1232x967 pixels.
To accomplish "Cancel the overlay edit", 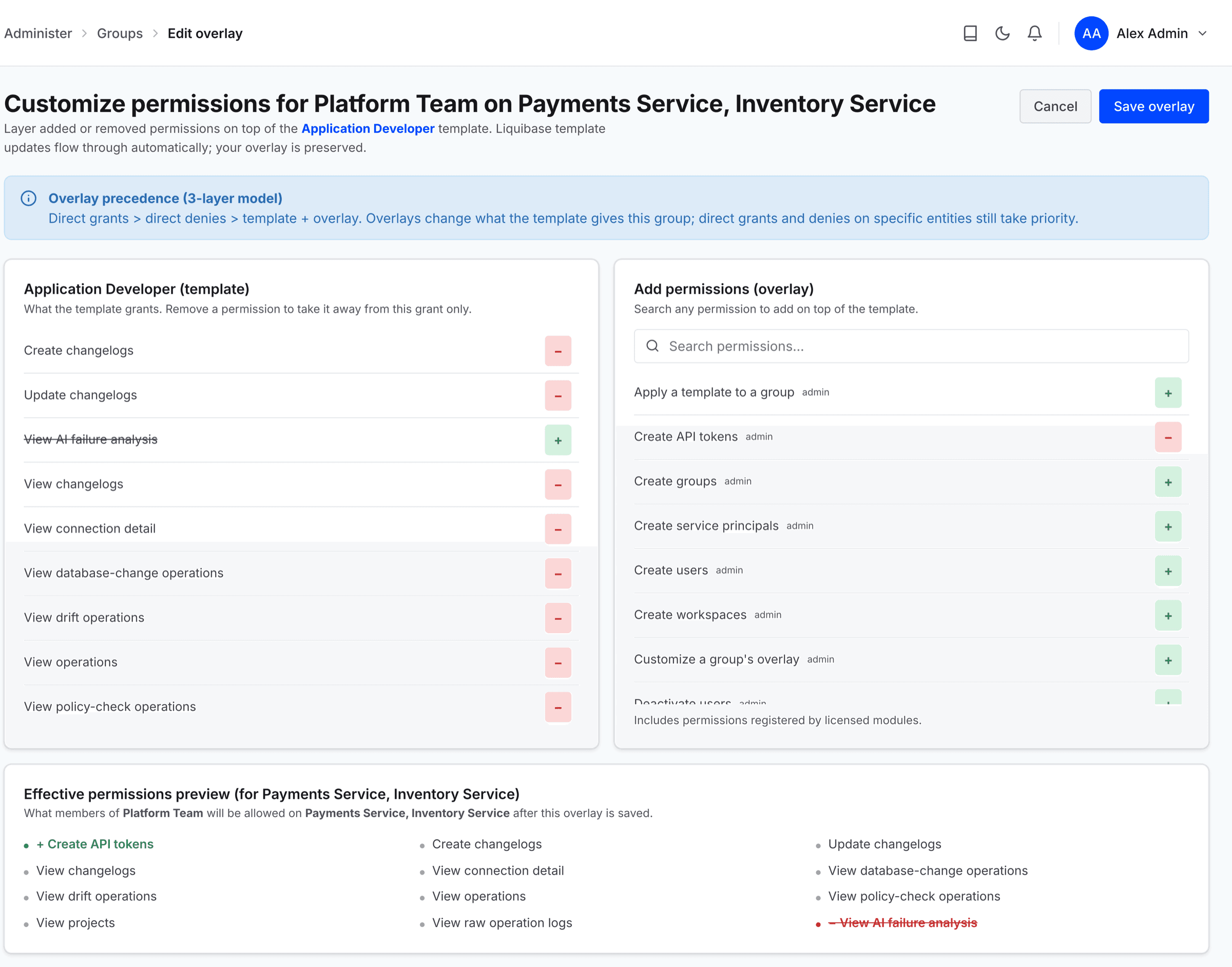I will [1055, 106].
